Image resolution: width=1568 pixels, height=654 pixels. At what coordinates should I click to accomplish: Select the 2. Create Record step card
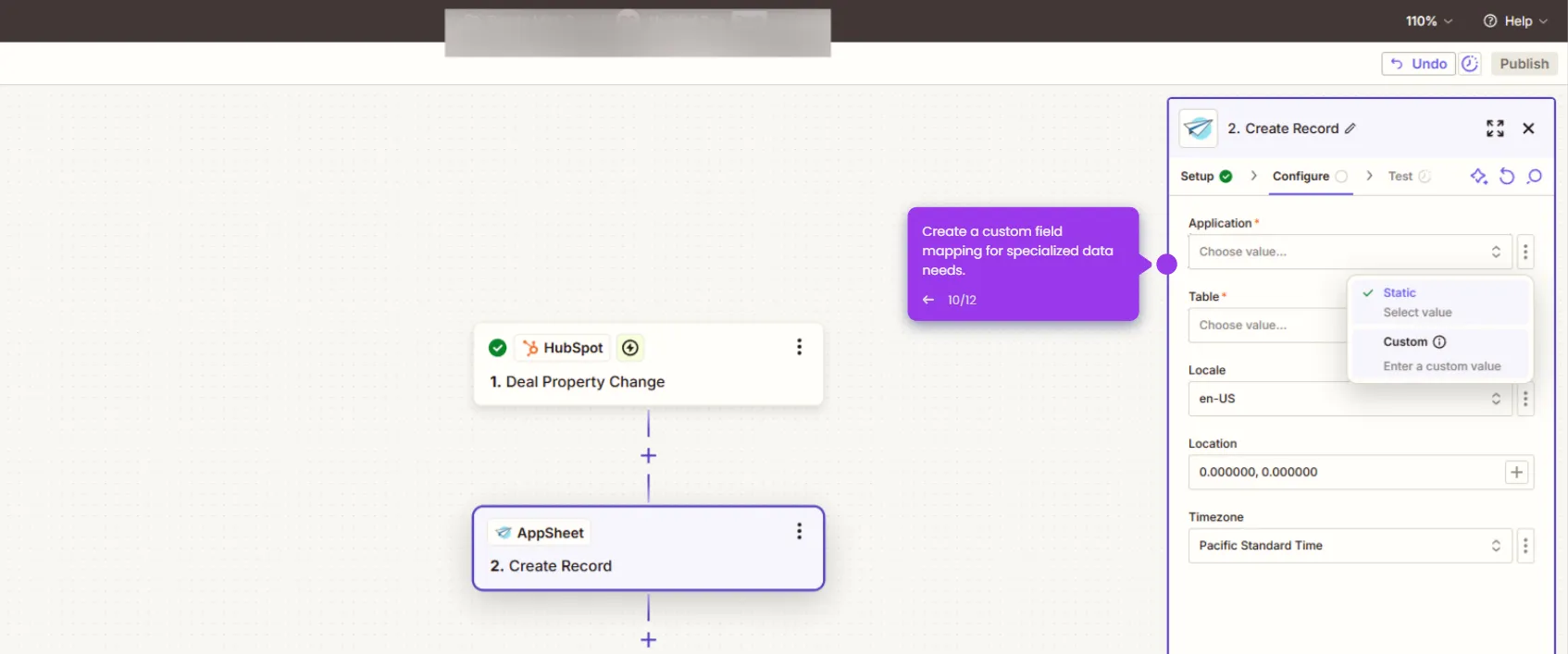click(x=648, y=548)
